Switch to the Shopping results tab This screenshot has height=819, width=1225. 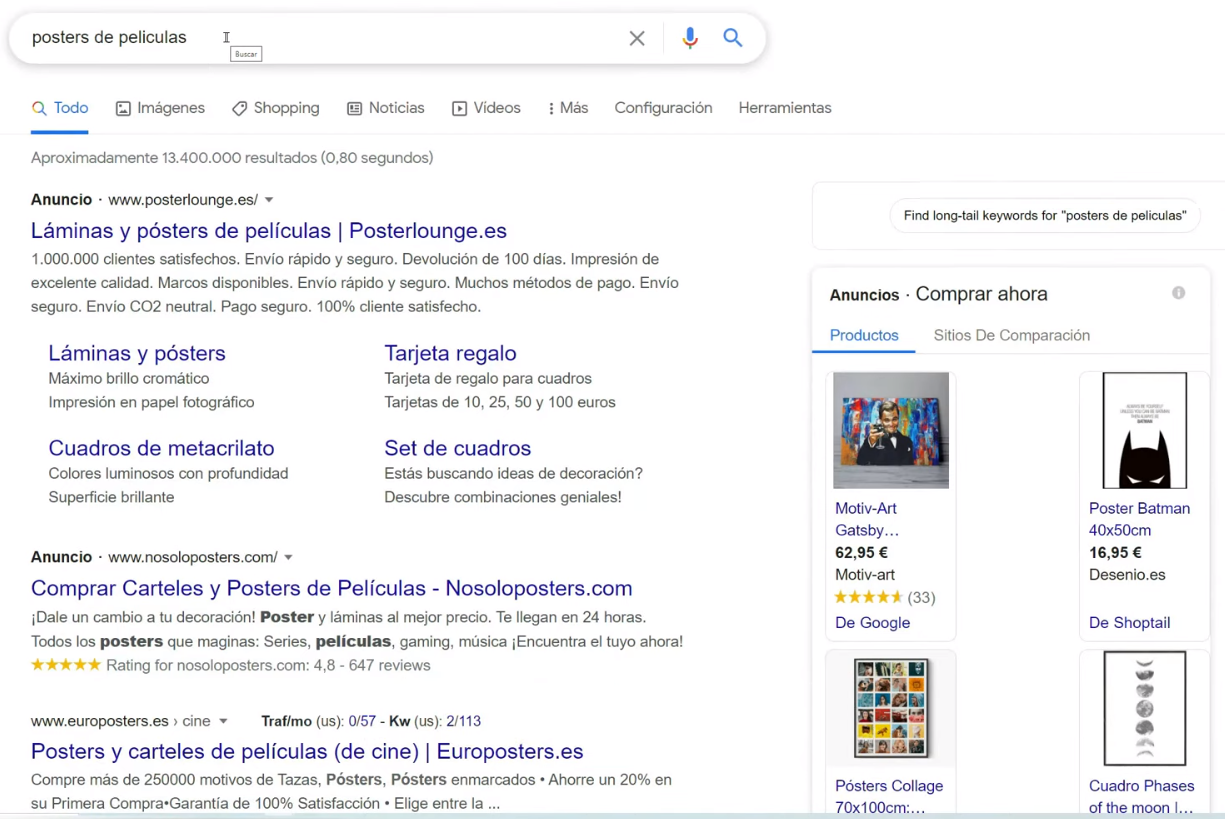[x=275, y=108]
